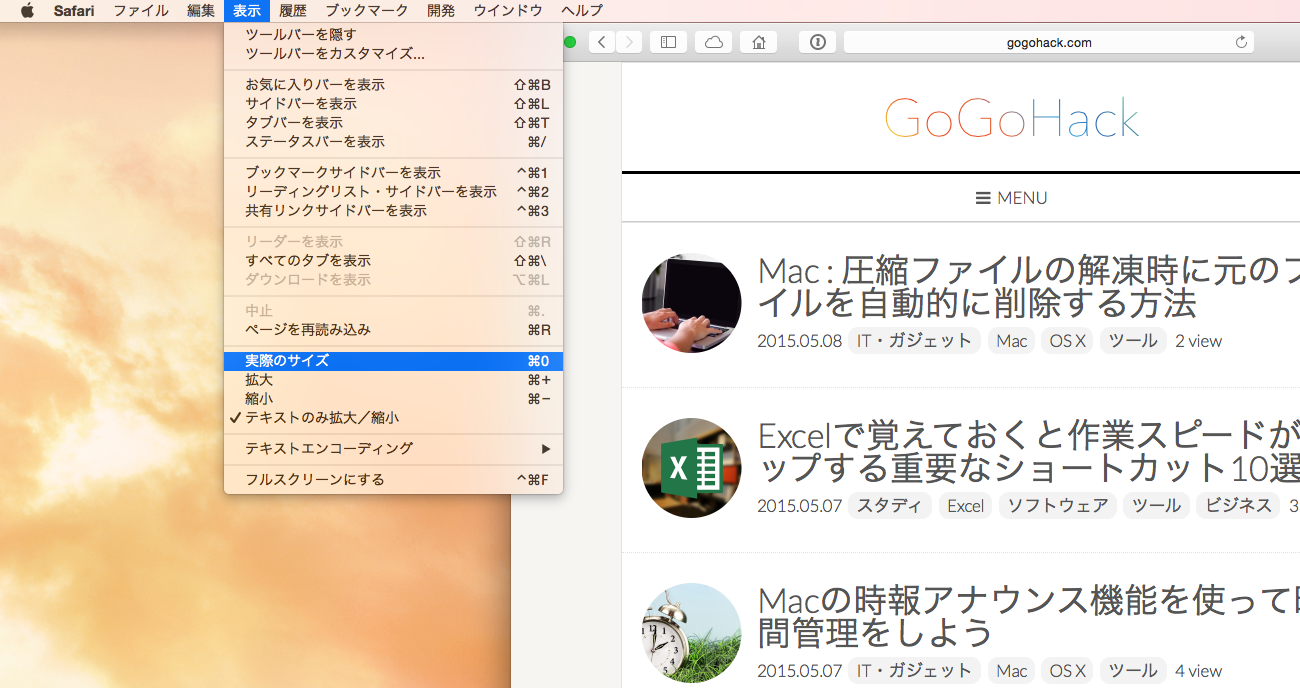The height and width of the screenshot is (688, 1300).
Task: Go forward with Safari's forward arrow
Action: pos(629,42)
